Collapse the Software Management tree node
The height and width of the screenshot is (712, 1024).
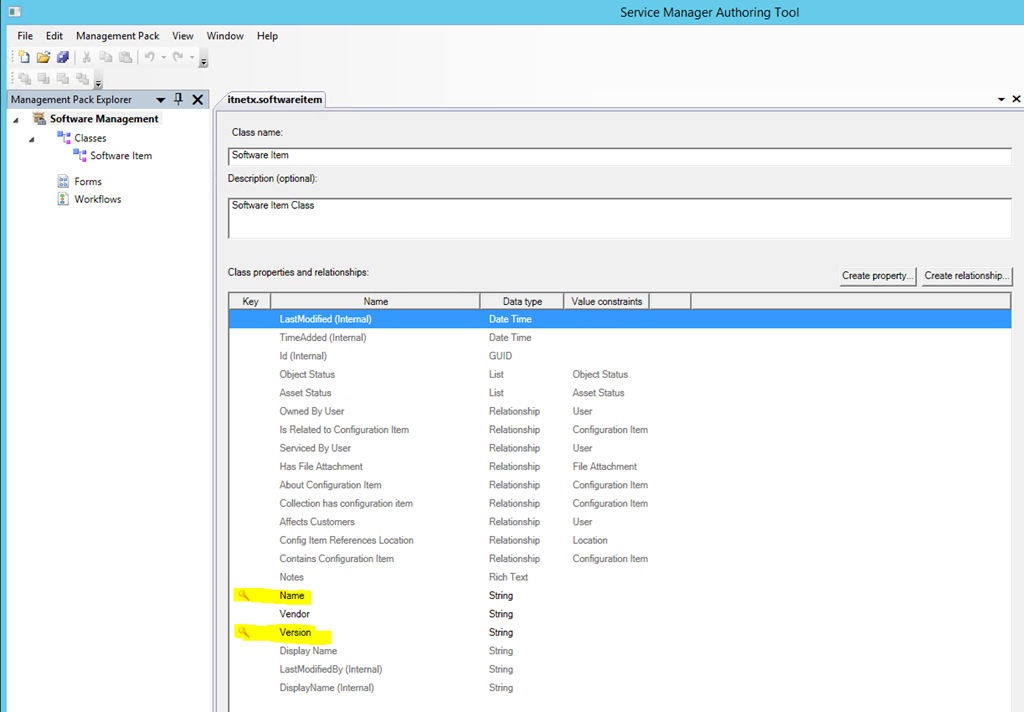pos(16,120)
